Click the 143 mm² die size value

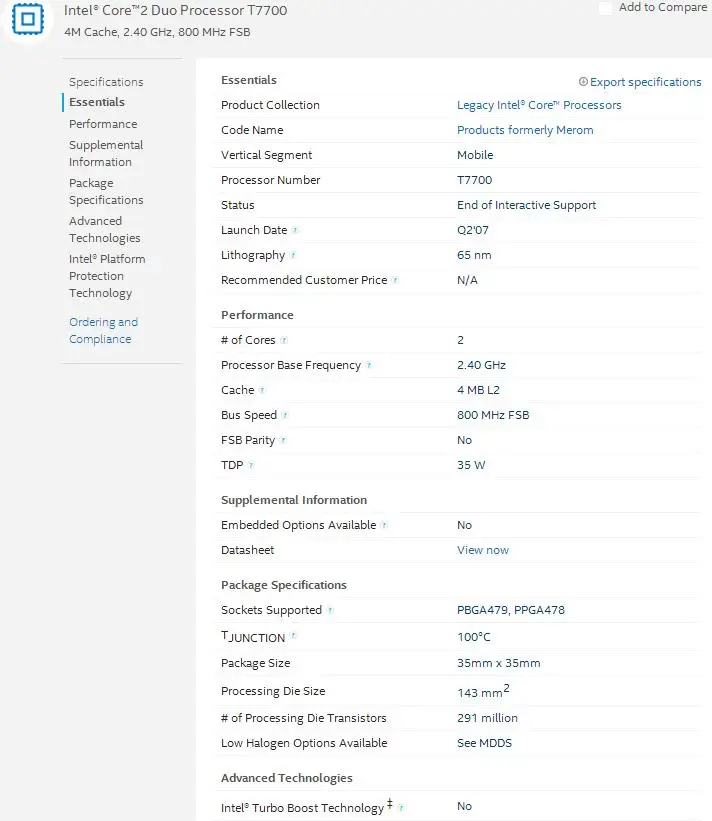click(x=483, y=692)
